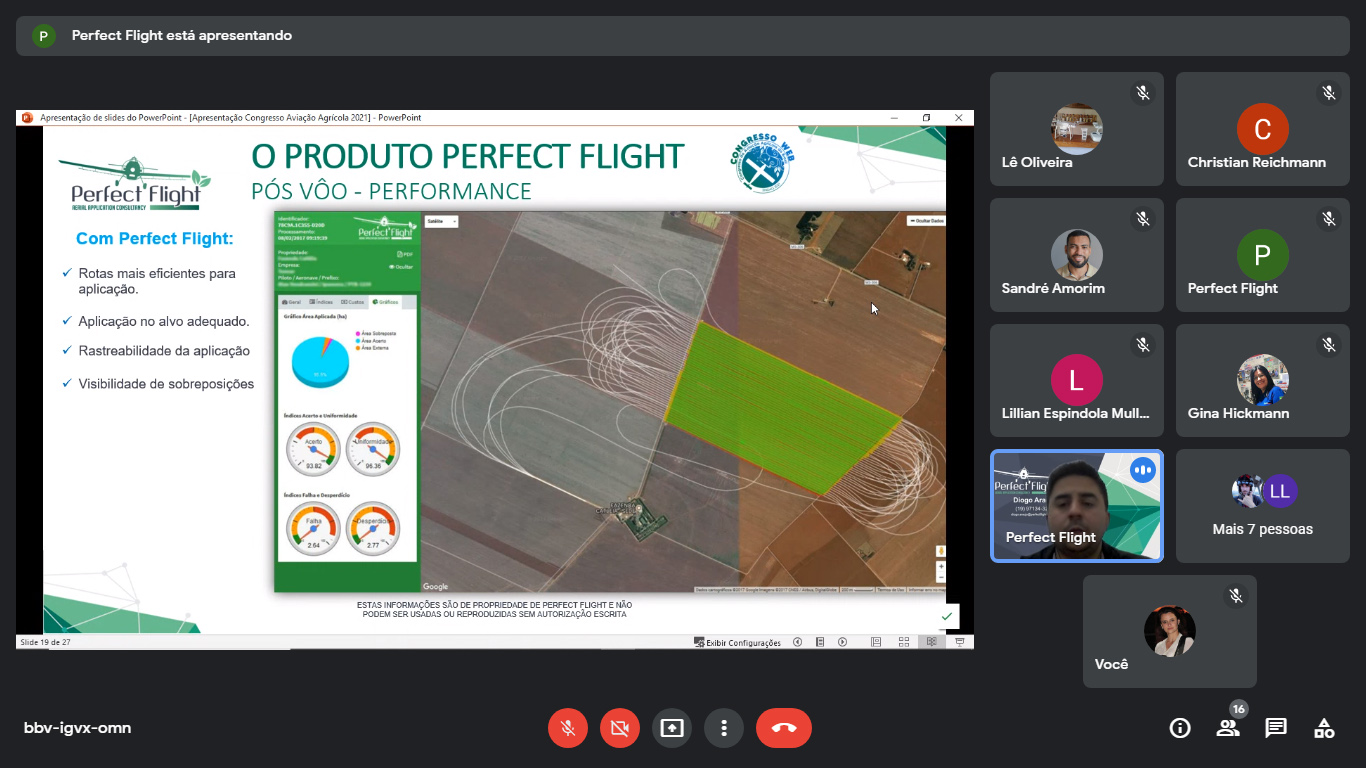Show the participants list with 16 badge

pyautogui.click(x=1228, y=728)
